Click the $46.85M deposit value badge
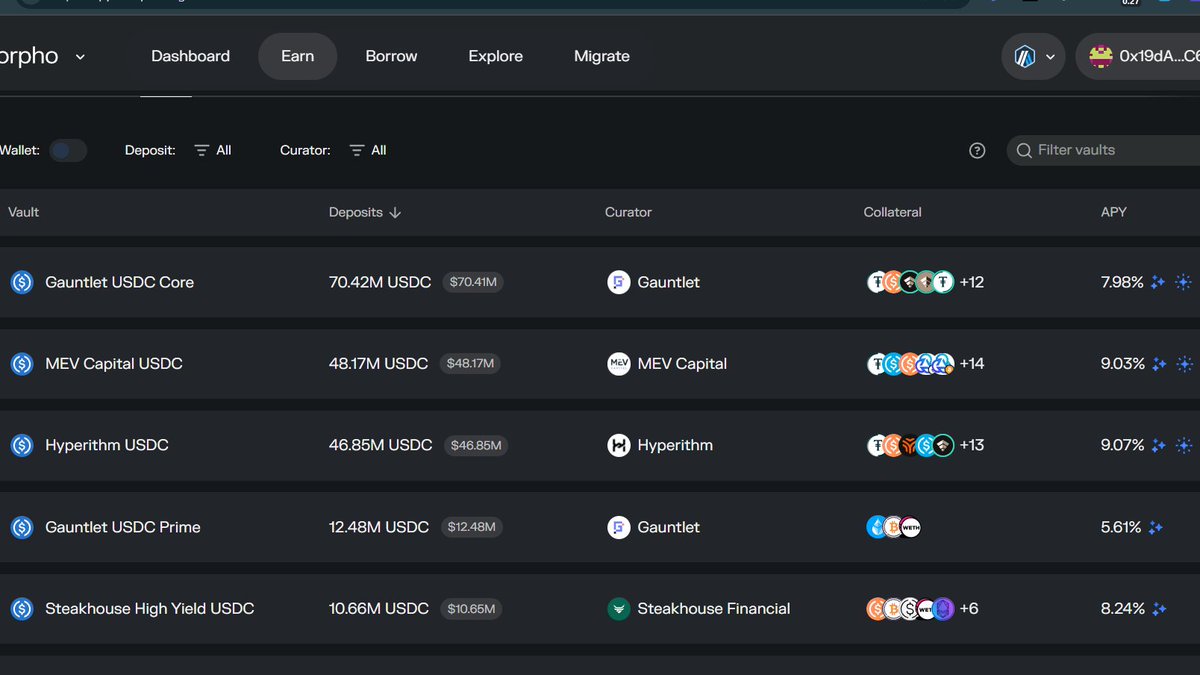Image resolution: width=1200 pixels, height=675 pixels. pos(476,445)
